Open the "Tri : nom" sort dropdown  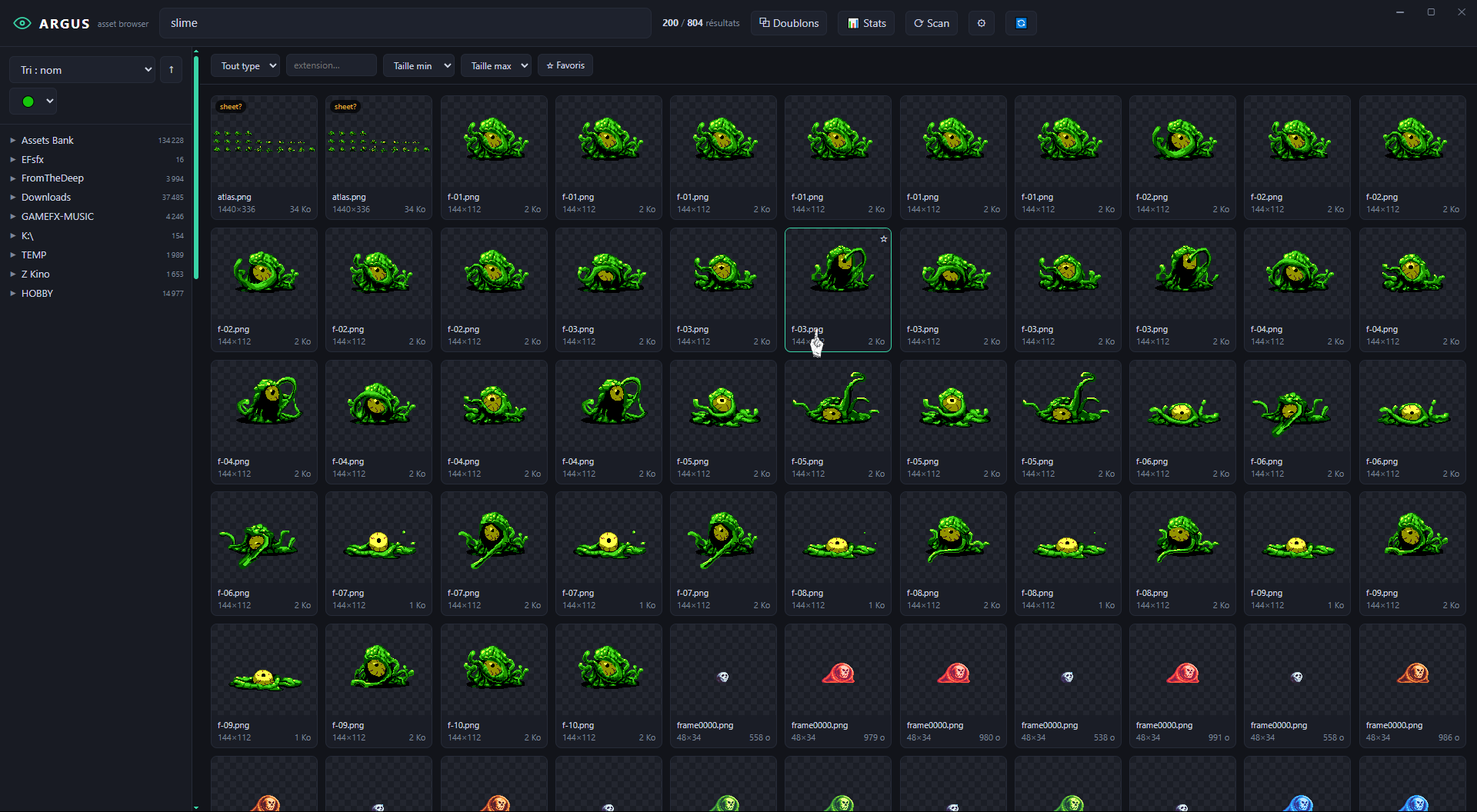pos(82,70)
